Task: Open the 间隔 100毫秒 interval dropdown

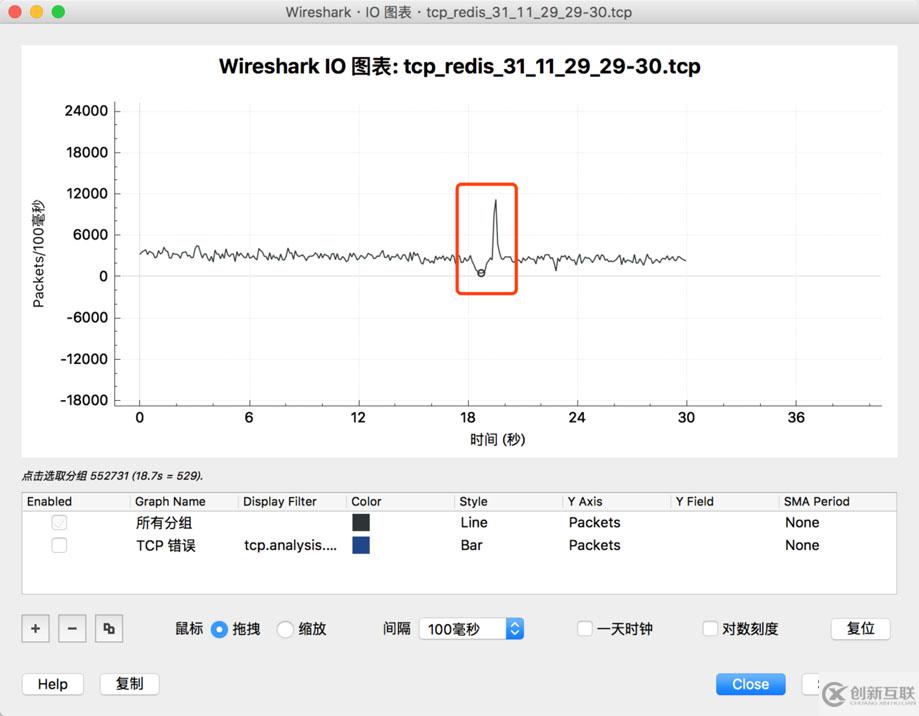Action: 471,629
